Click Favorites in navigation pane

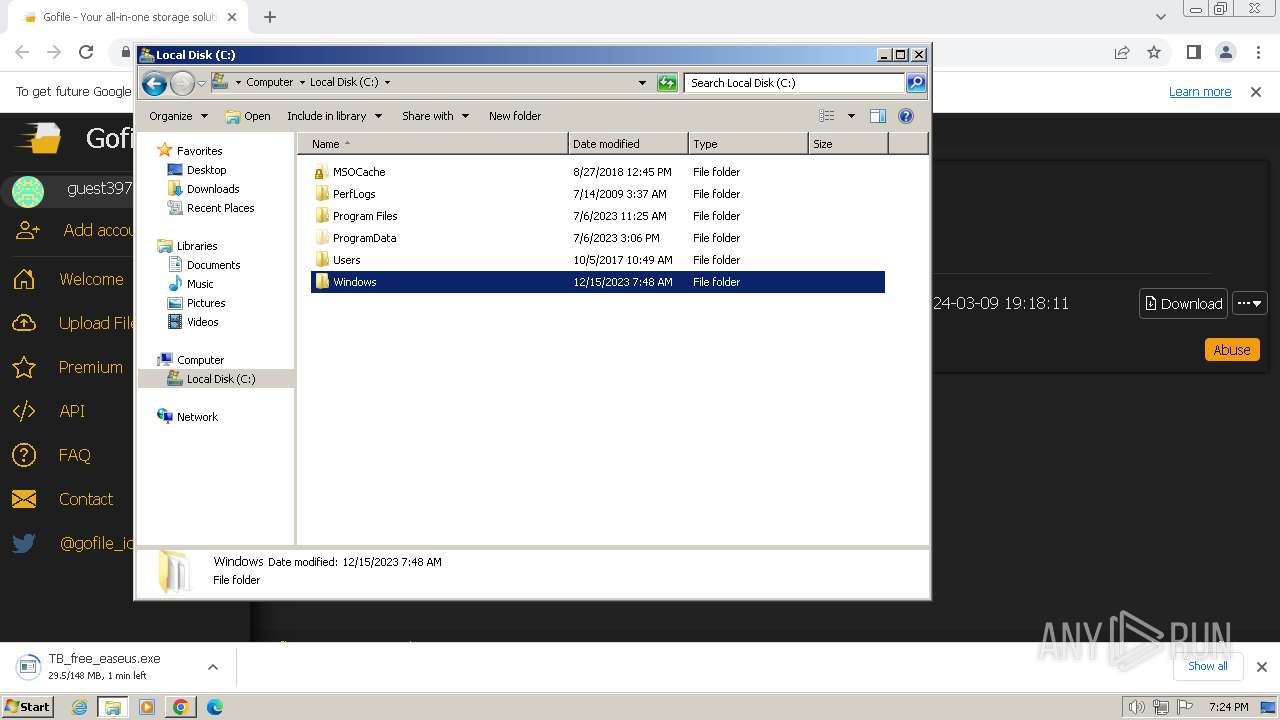tap(199, 151)
